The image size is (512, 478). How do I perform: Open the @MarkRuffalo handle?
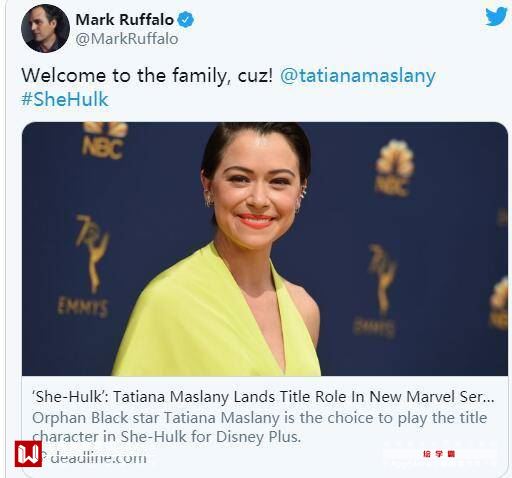(x=127, y=39)
